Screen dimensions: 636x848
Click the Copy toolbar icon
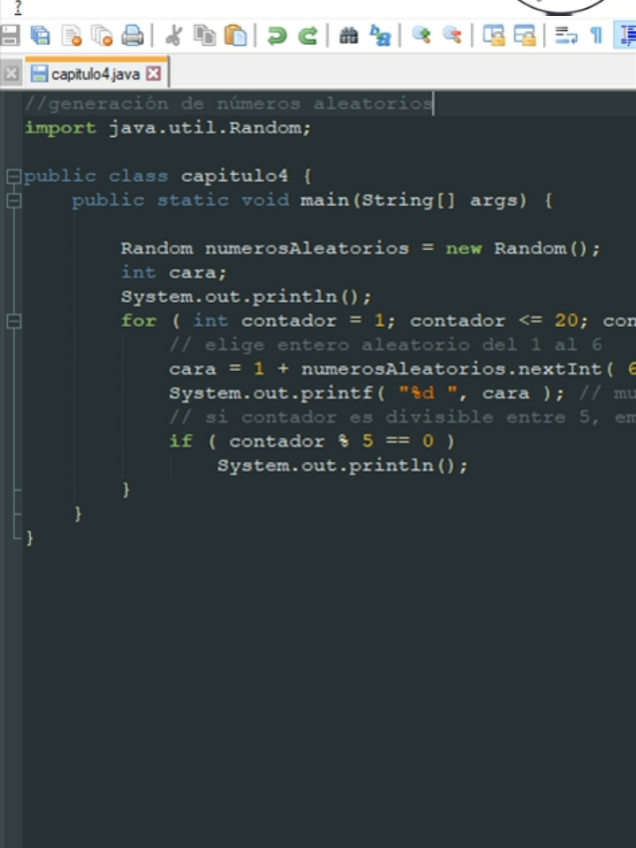tap(204, 36)
